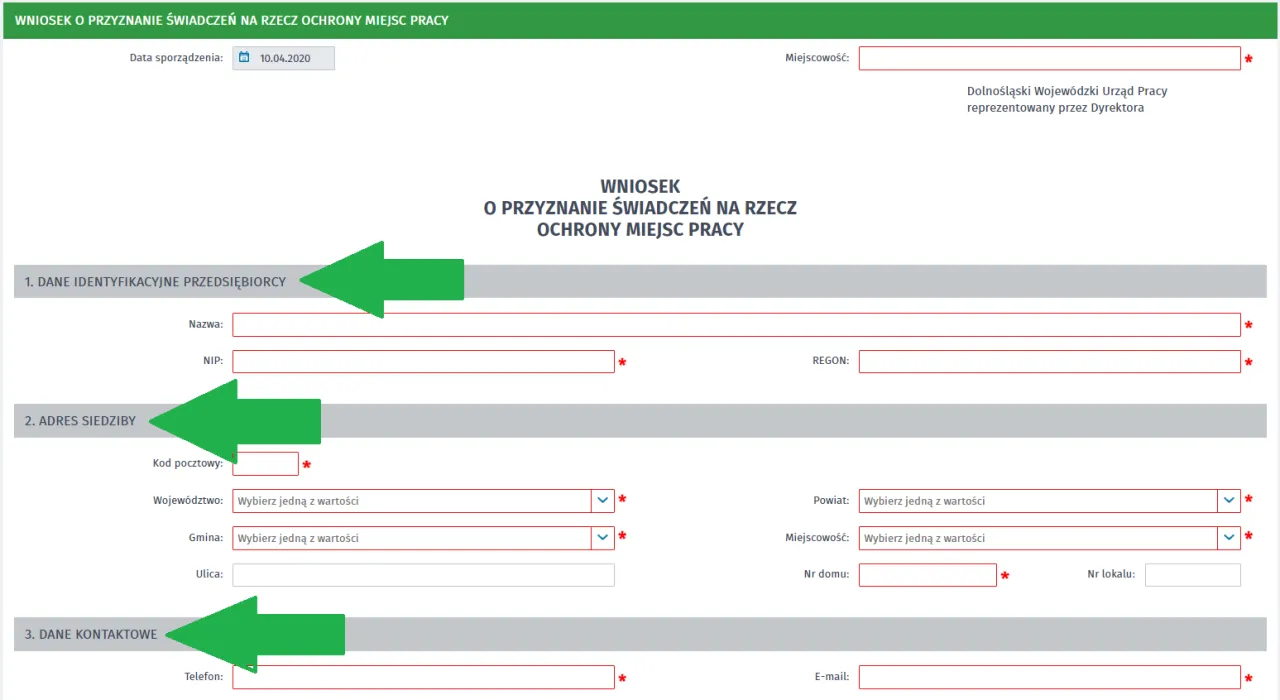Viewport: 1280px width, 700px height.
Task: Click the 'E-mail:' label
Action: 832,677
